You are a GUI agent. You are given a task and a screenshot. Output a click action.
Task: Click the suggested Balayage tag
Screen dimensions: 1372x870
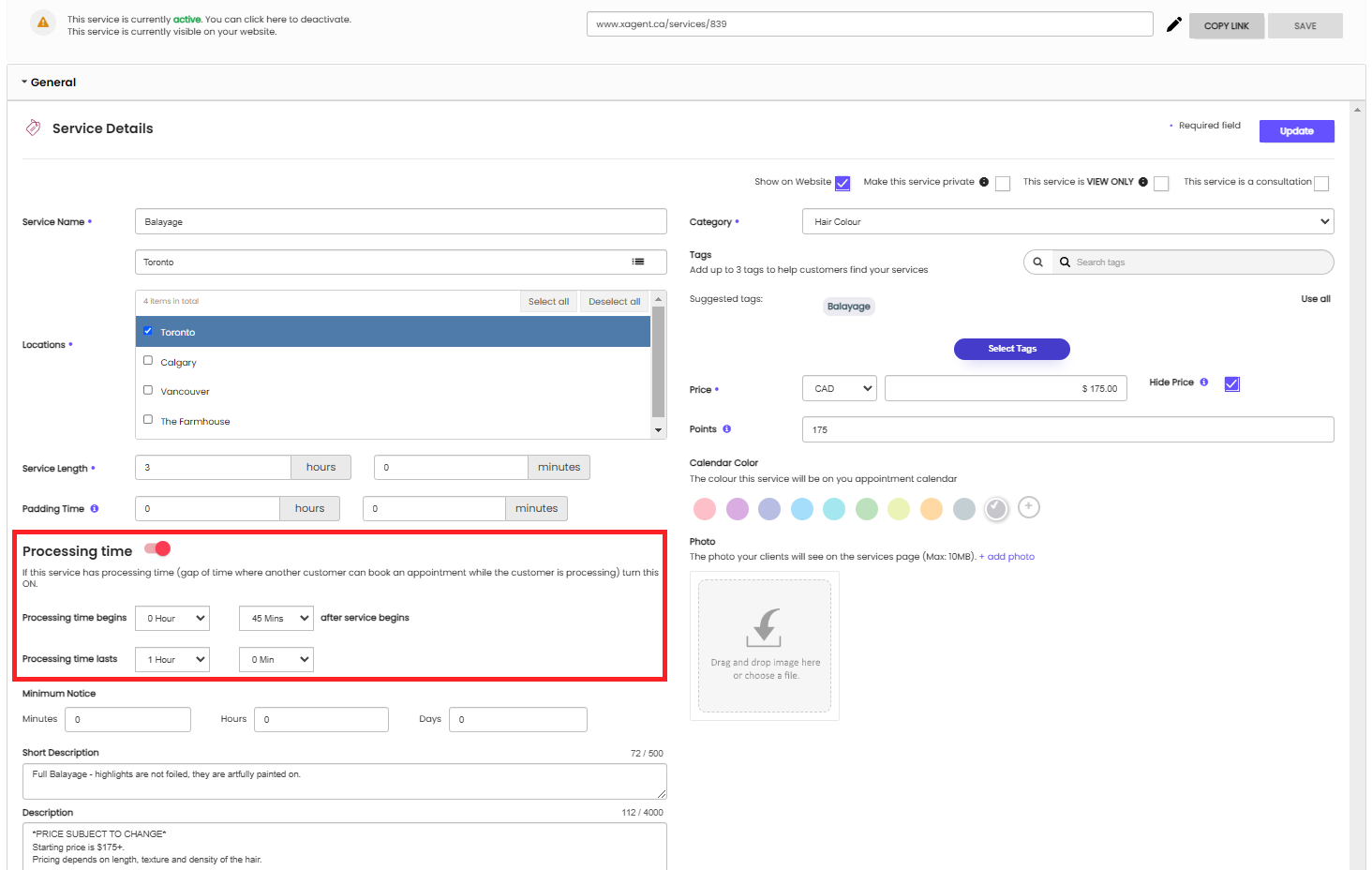(849, 307)
